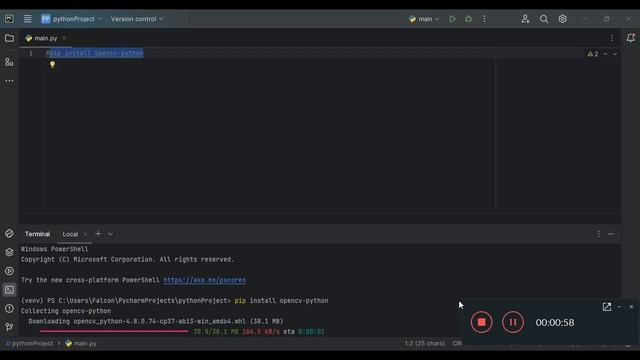
Task: Close the Local terminal tab
Action: [85, 234]
